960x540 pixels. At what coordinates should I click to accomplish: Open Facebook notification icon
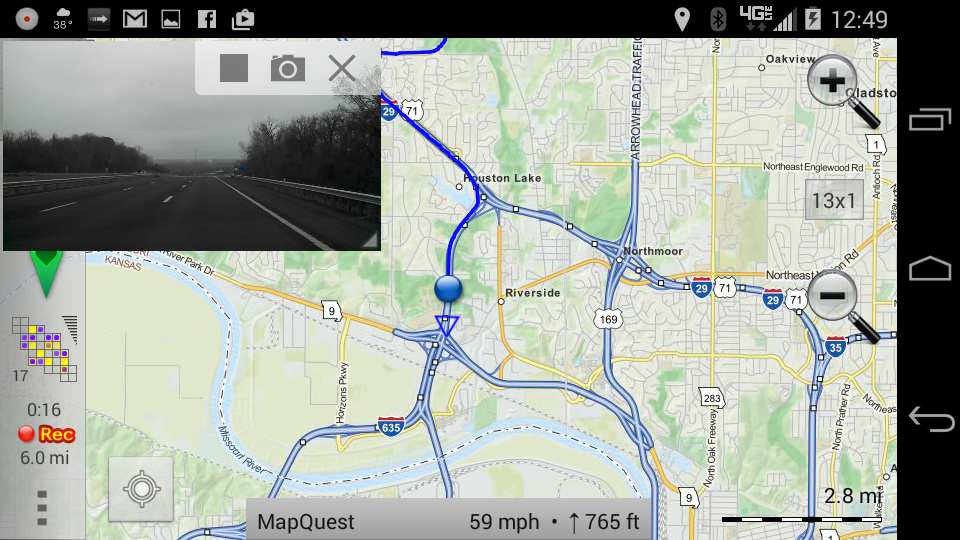pyautogui.click(x=207, y=19)
